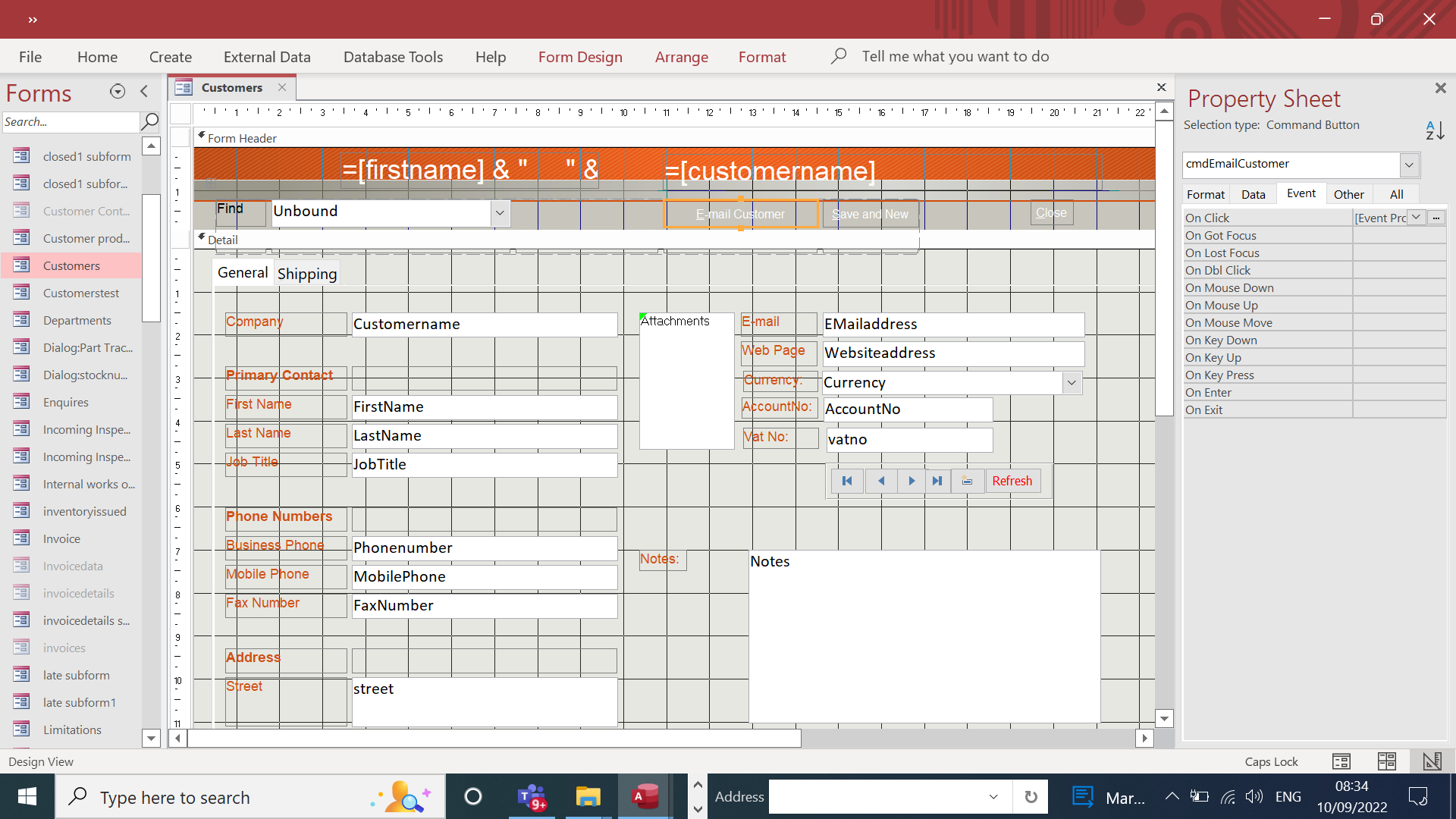Click the last record navigation button

click(x=937, y=481)
